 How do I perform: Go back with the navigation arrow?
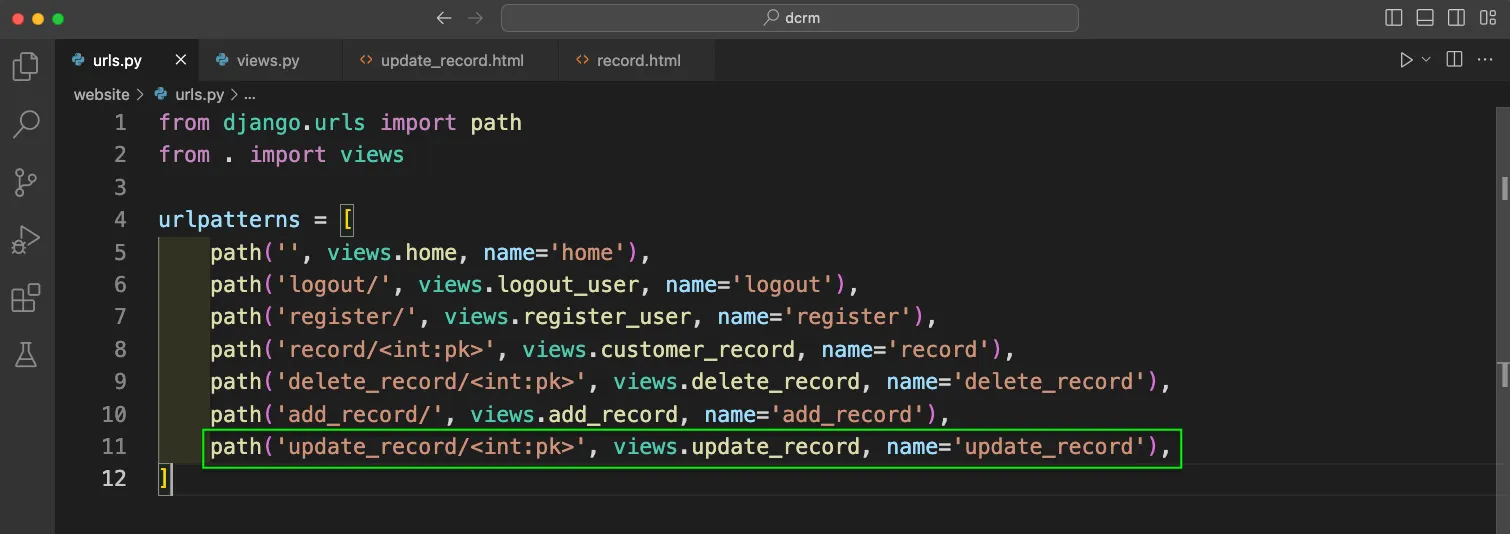click(444, 18)
